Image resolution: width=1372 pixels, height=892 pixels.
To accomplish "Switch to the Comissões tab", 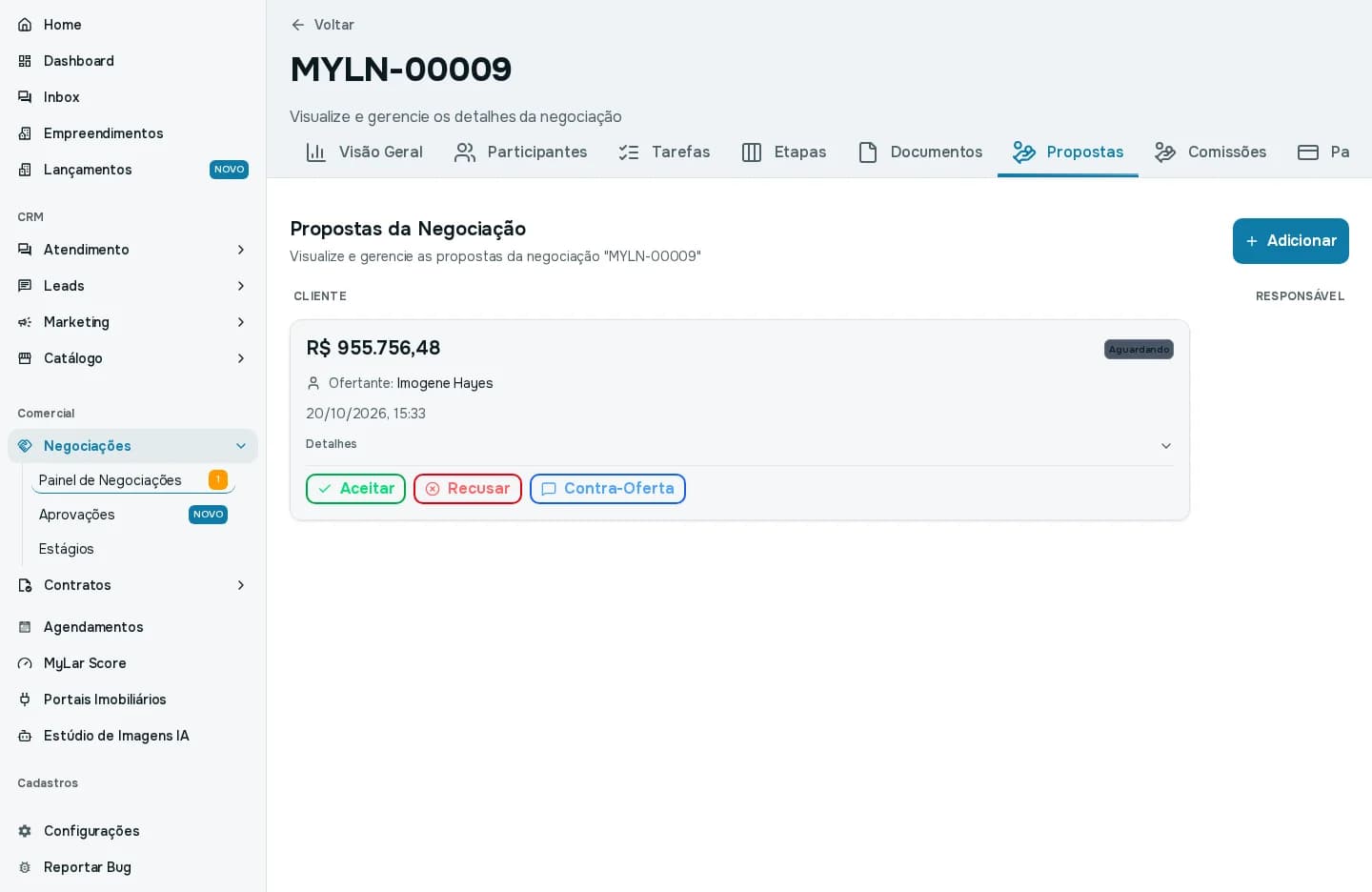I will point(1210,152).
